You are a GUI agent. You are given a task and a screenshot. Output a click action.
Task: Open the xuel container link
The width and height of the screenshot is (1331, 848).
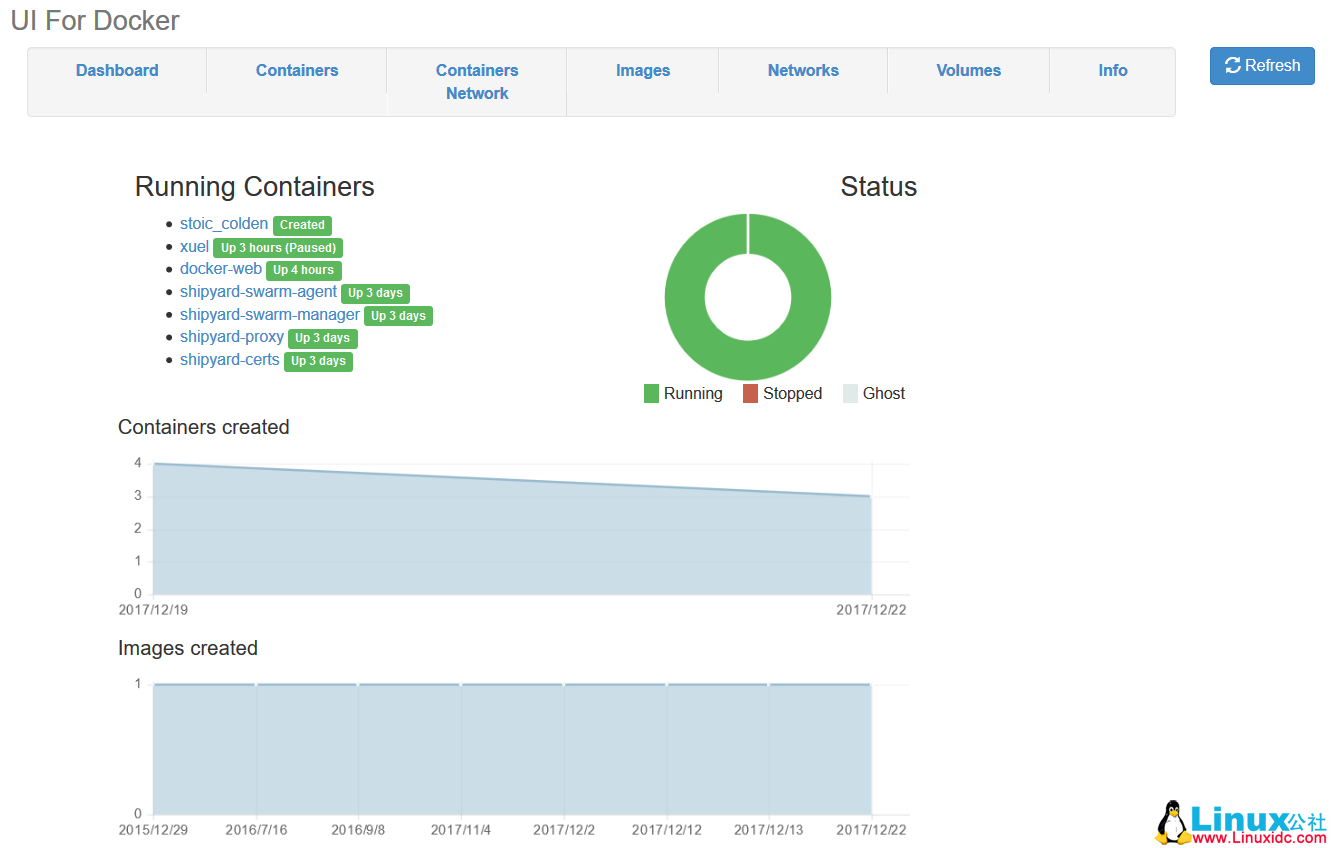[x=194, y=247]
